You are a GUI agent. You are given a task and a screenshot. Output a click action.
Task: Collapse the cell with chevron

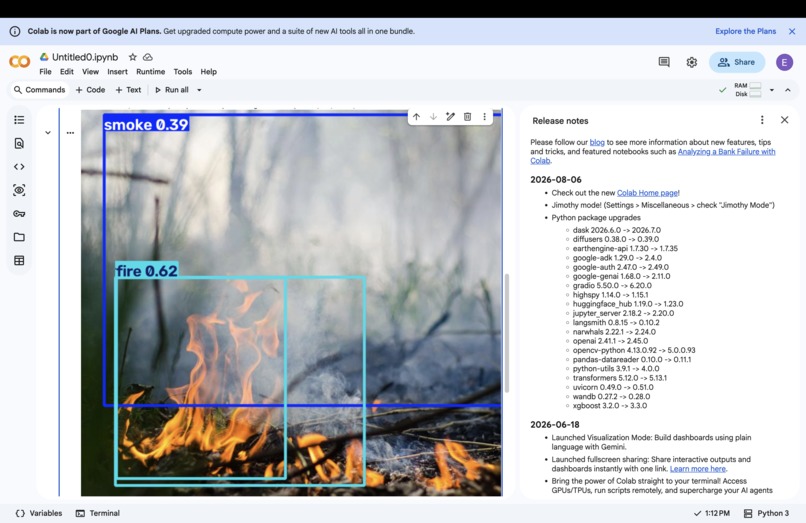[48, 133]
